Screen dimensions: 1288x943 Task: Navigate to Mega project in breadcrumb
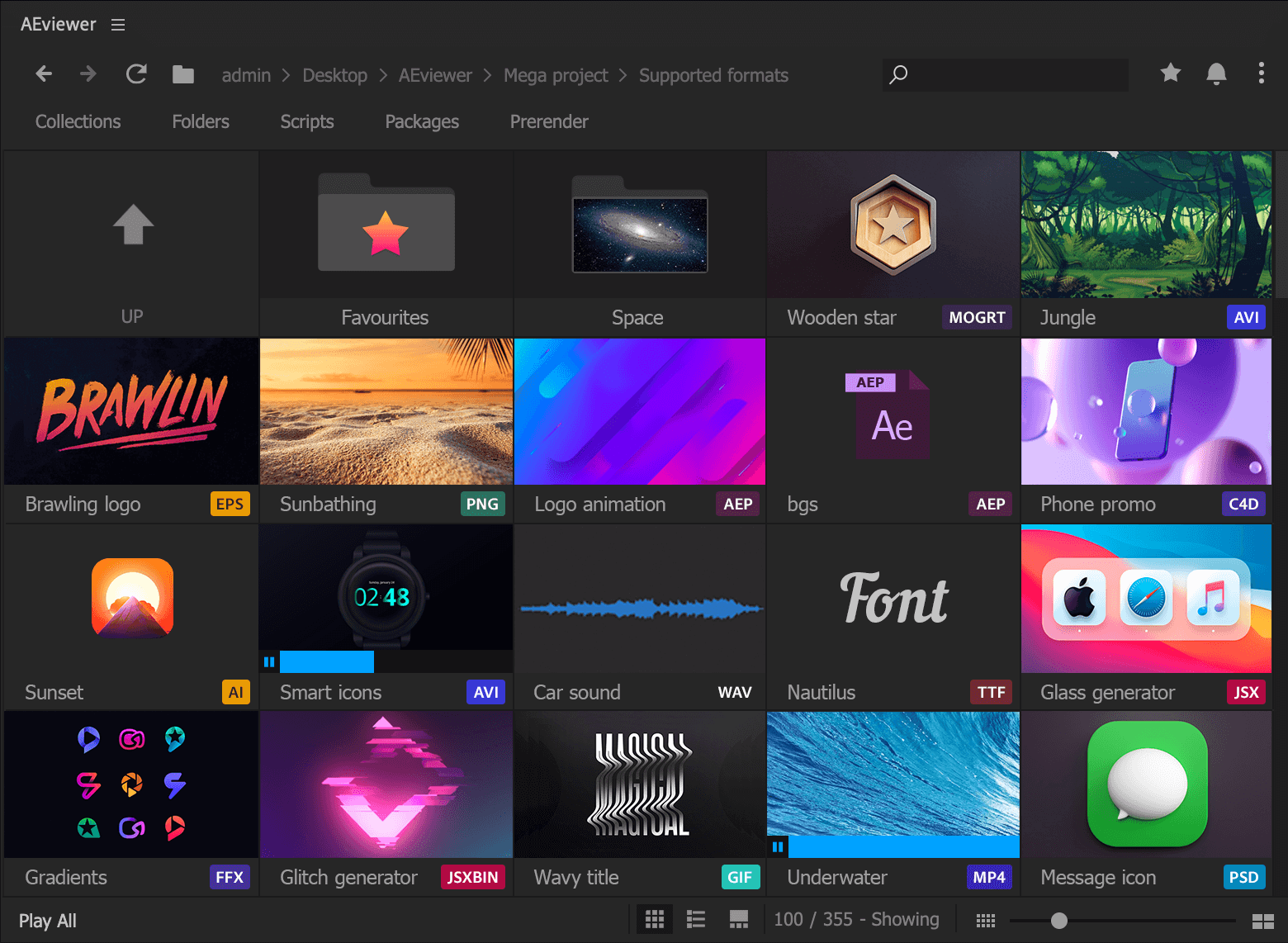[556, 75]
